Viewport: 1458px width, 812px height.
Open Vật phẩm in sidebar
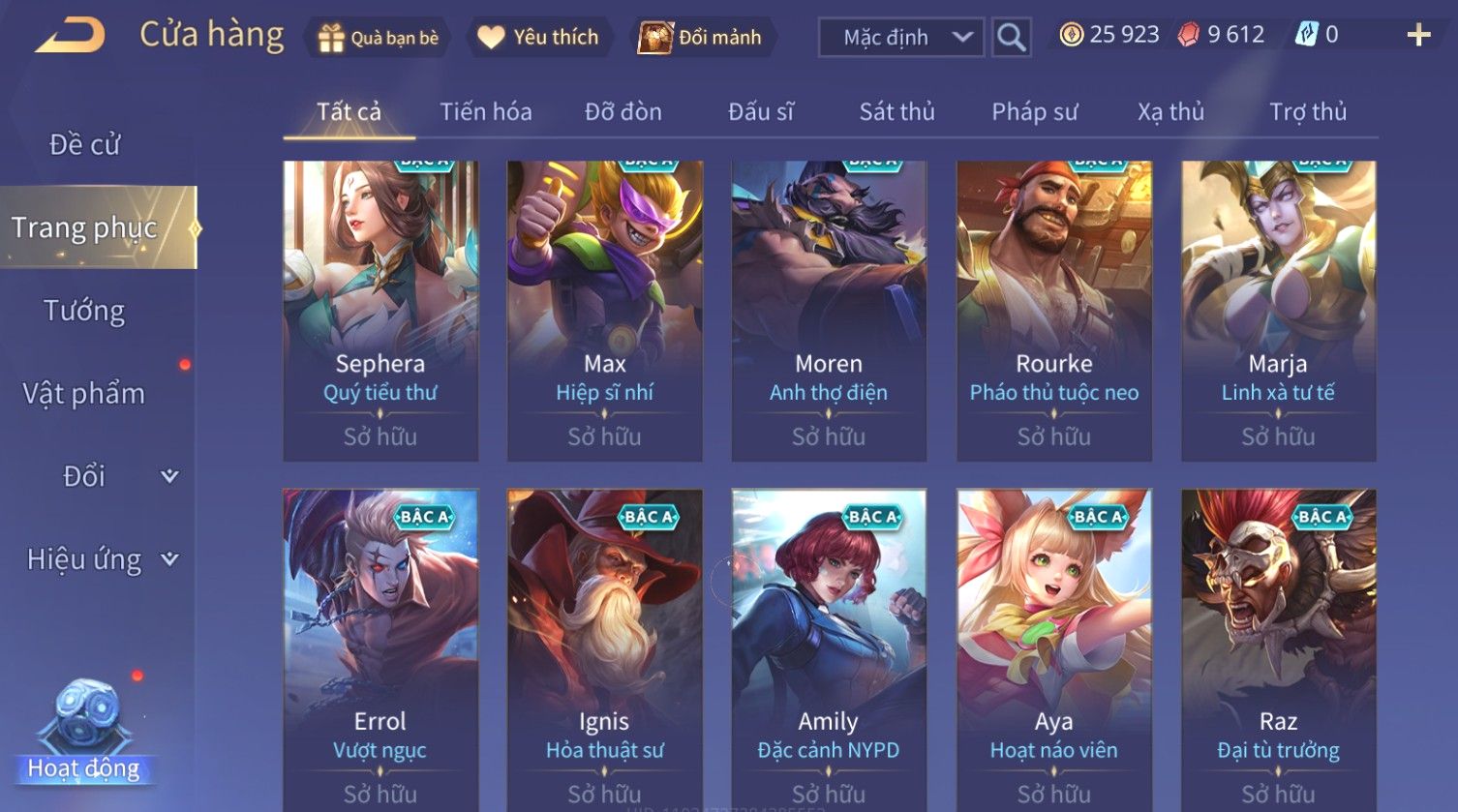(x=84, y=393)
